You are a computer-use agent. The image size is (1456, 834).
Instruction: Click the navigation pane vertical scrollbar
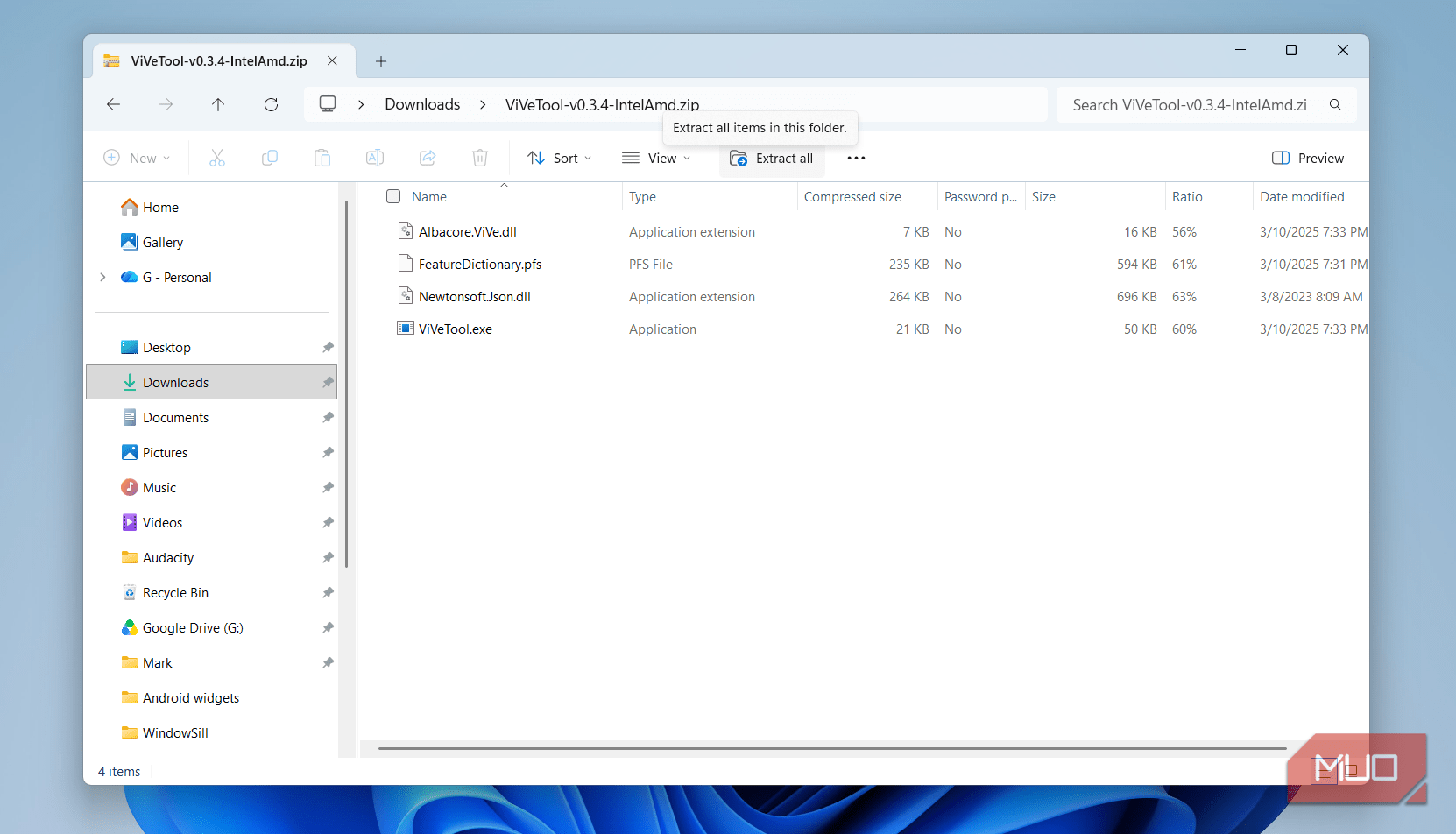coord(346,385)
